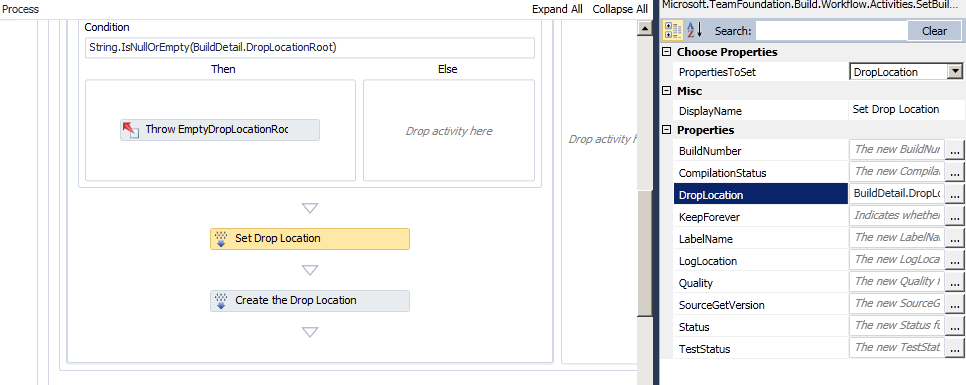Click the Throw activity red arrow icon
966x385 pixels.
point(131,129)
